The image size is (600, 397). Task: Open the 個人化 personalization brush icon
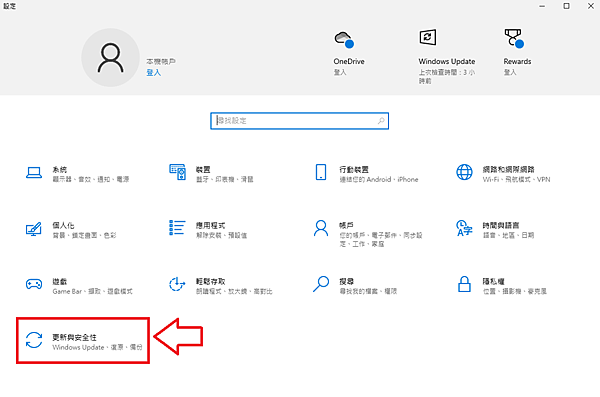point(34,229)
